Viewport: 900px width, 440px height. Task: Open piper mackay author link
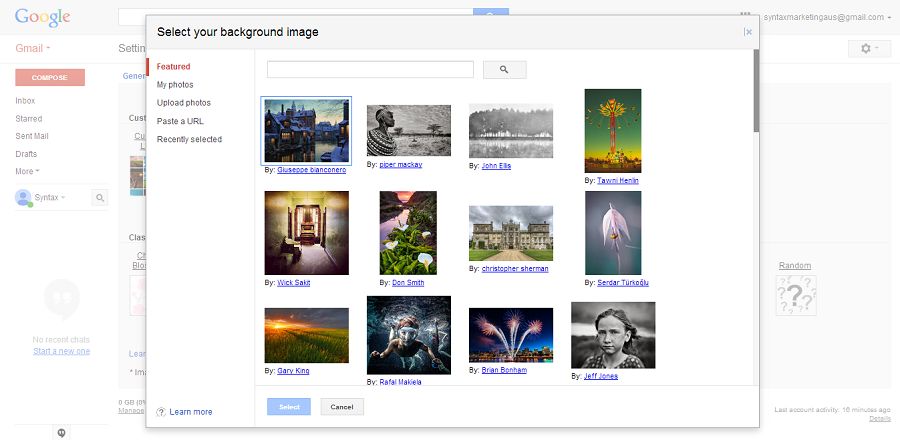[401, 165]
